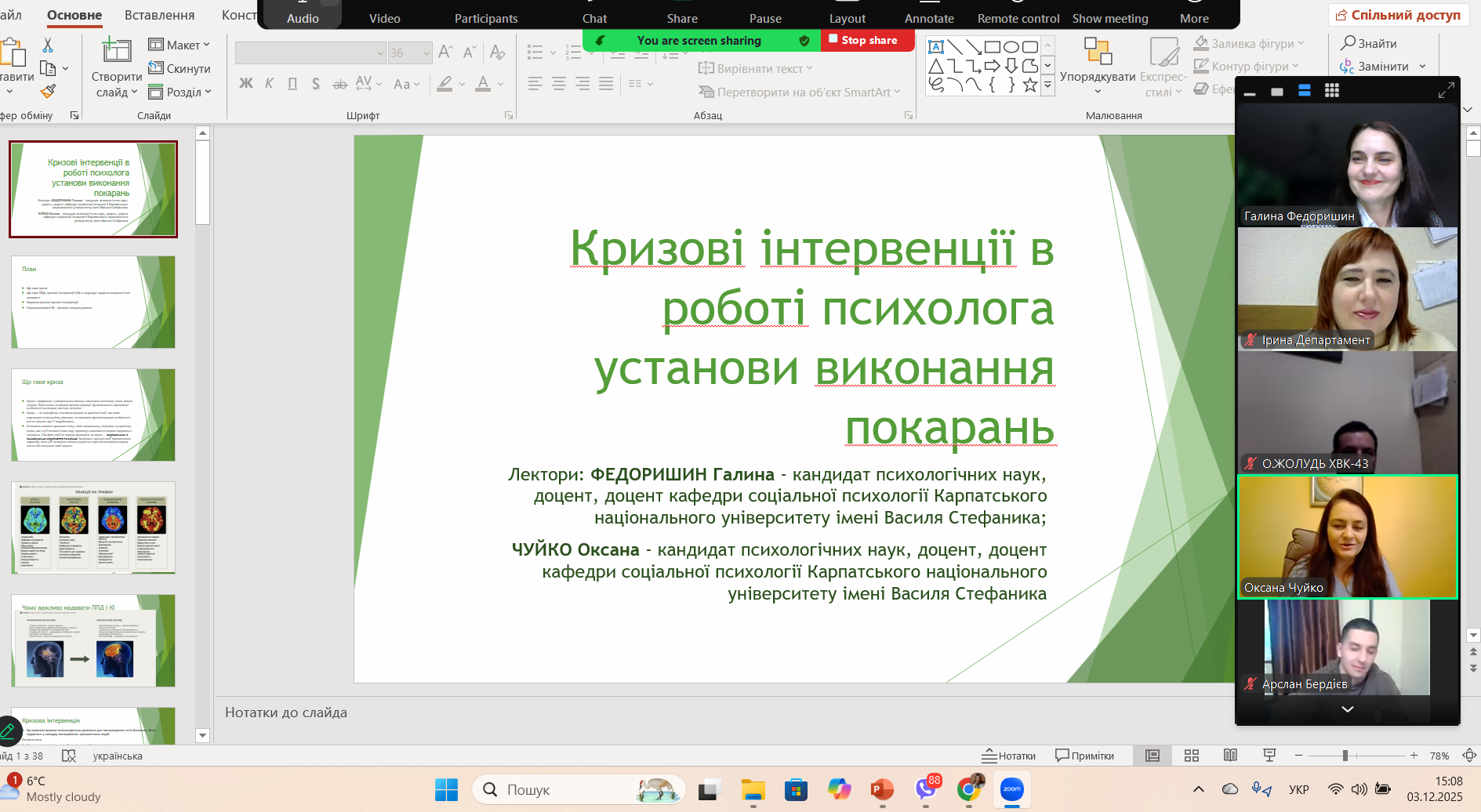The width and height of the screenshot is (1481, 812).
Task: Toggle italic formatting (К)
Action: pyautogui.click(x=269, y=84)
